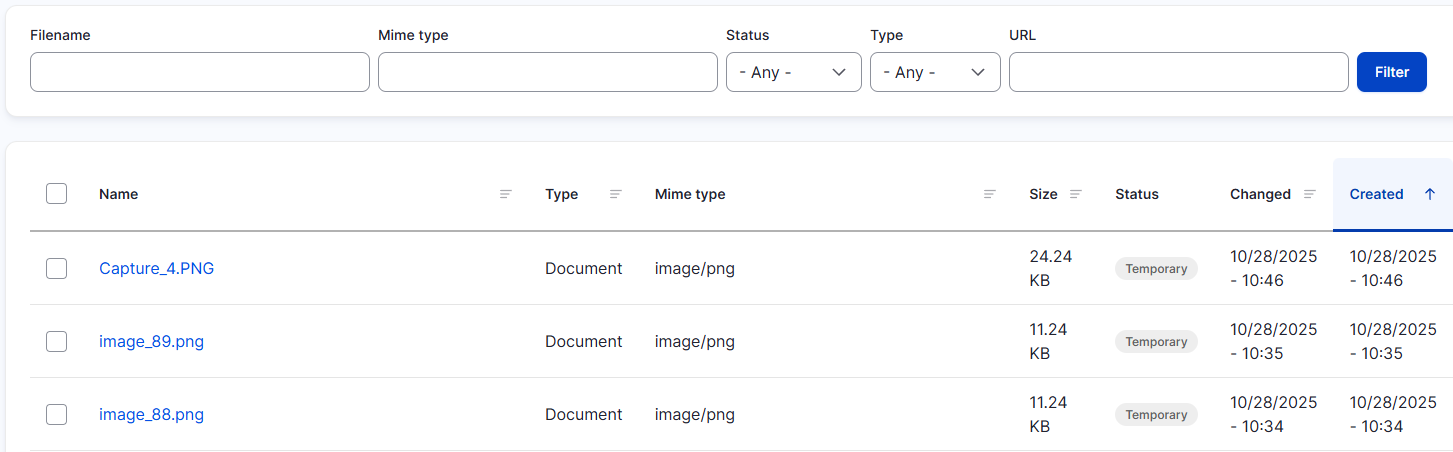Open the Capture_4.PNG file link
Screen dimensions: 1453x452
pyautogui.click(x=156, y=268)
